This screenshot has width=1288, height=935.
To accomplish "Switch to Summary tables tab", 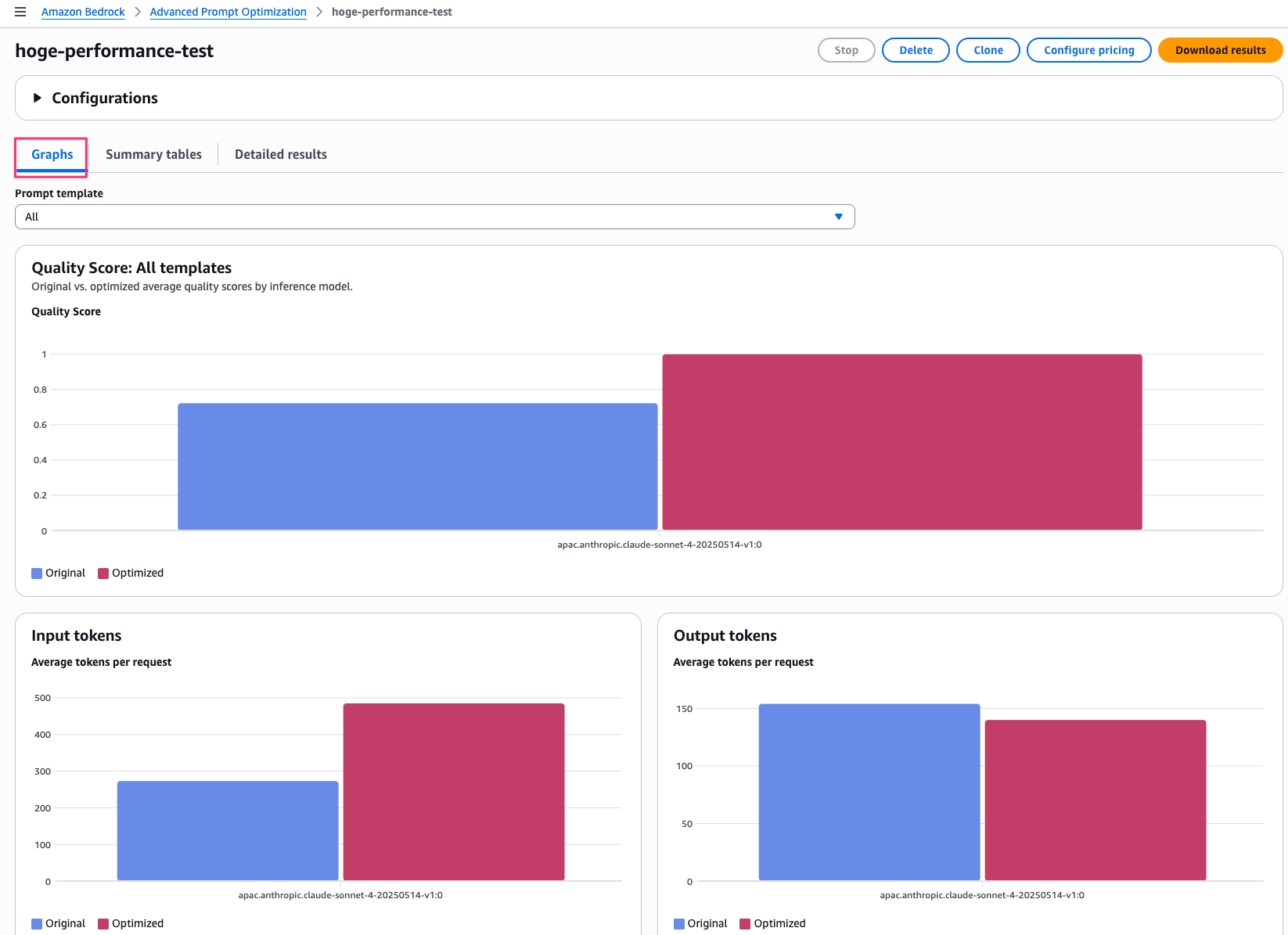I will point(153,155).
